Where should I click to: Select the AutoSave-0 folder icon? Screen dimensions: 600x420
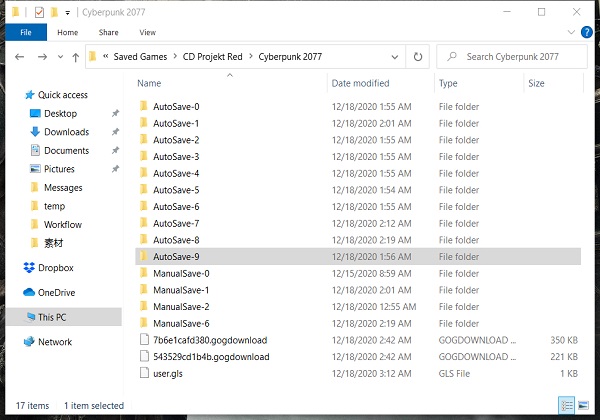pyautogui.click(x=144, y=106)
